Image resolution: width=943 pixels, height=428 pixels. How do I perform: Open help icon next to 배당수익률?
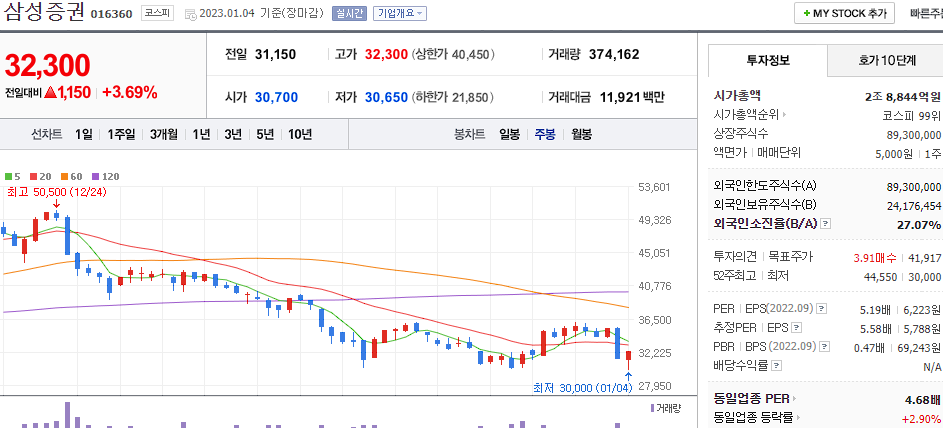(x=777, y=365)
